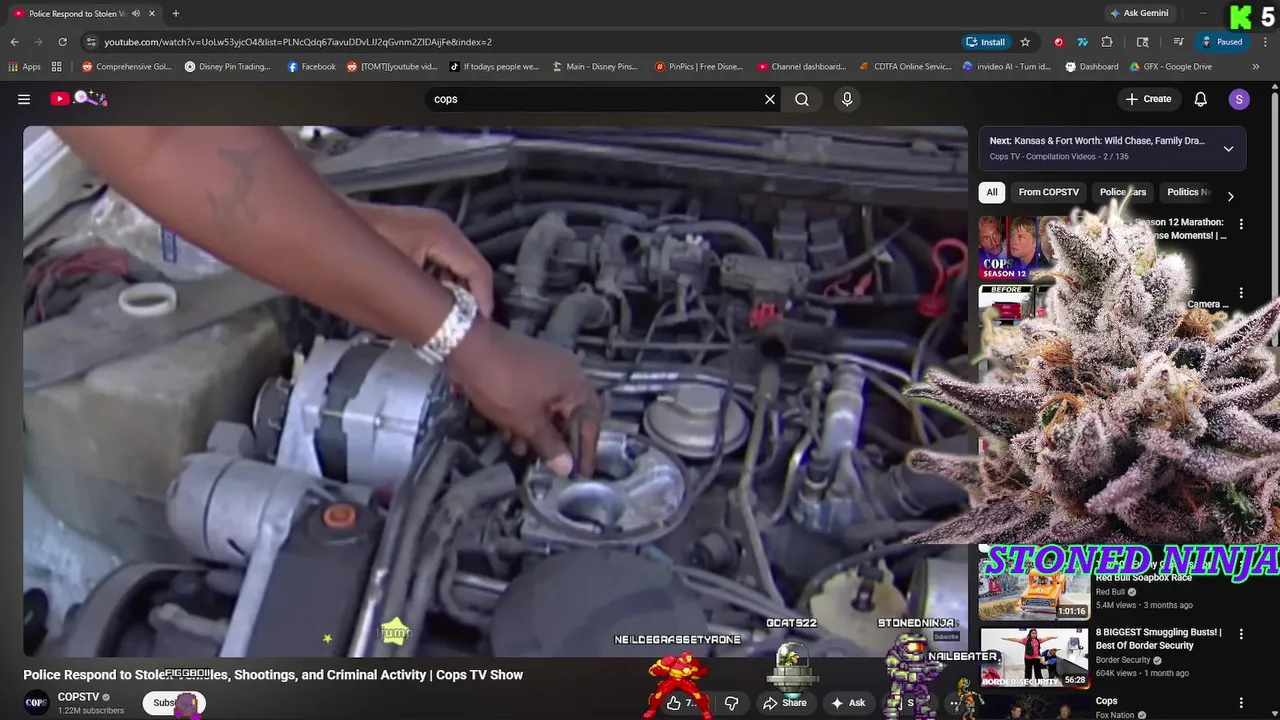
Task: Open the Create menu
Action: (1148, 99)
